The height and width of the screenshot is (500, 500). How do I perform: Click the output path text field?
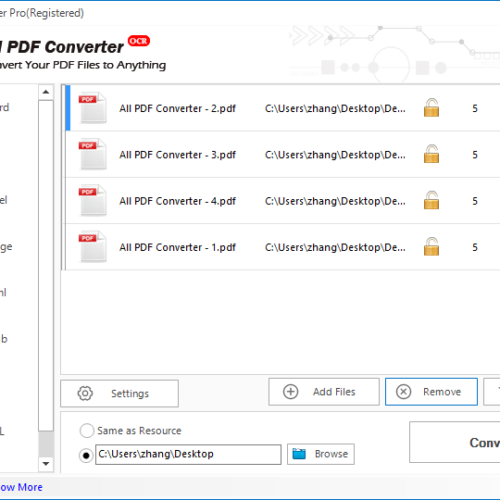click(188, 454)
